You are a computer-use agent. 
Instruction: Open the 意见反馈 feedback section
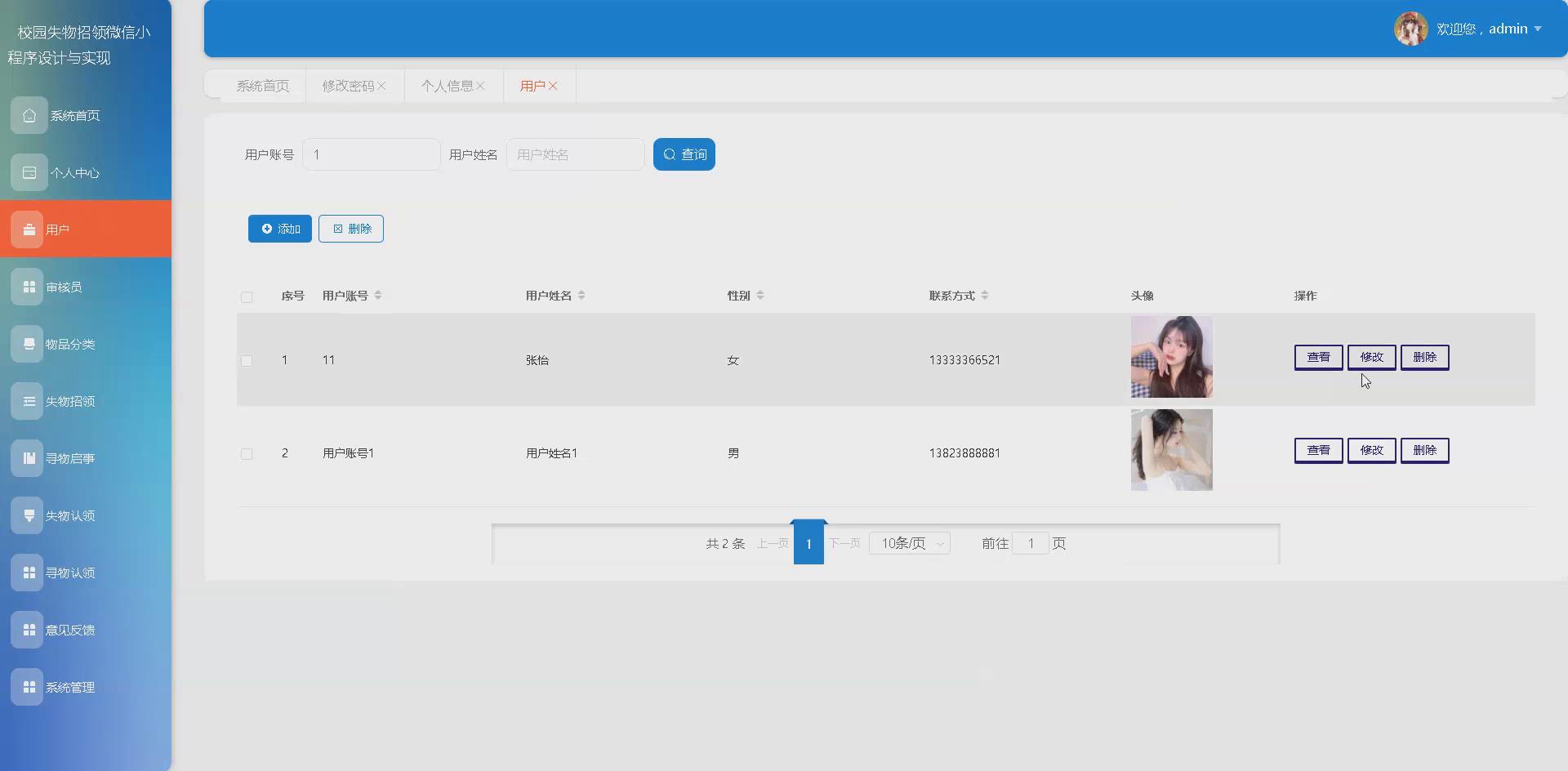point(73,630)
